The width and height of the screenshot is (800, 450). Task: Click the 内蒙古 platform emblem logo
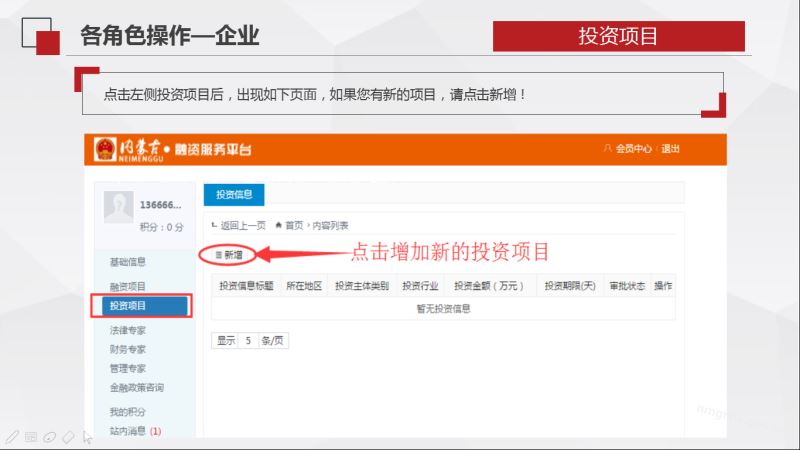click(106, 149)
